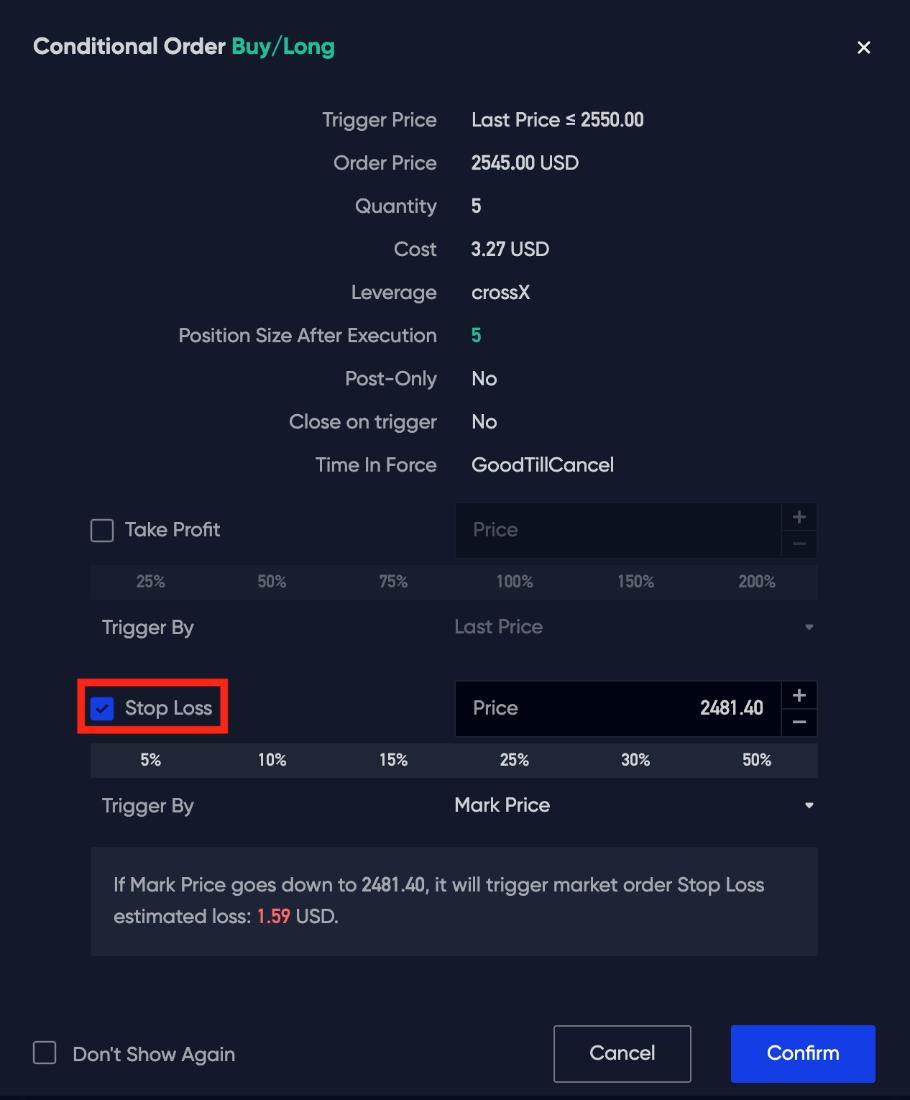Screen dimensions: 910x1100
Task: Select 50% on the Stop Loss scale
Action: pyautogui.click(x=757, y=760)
